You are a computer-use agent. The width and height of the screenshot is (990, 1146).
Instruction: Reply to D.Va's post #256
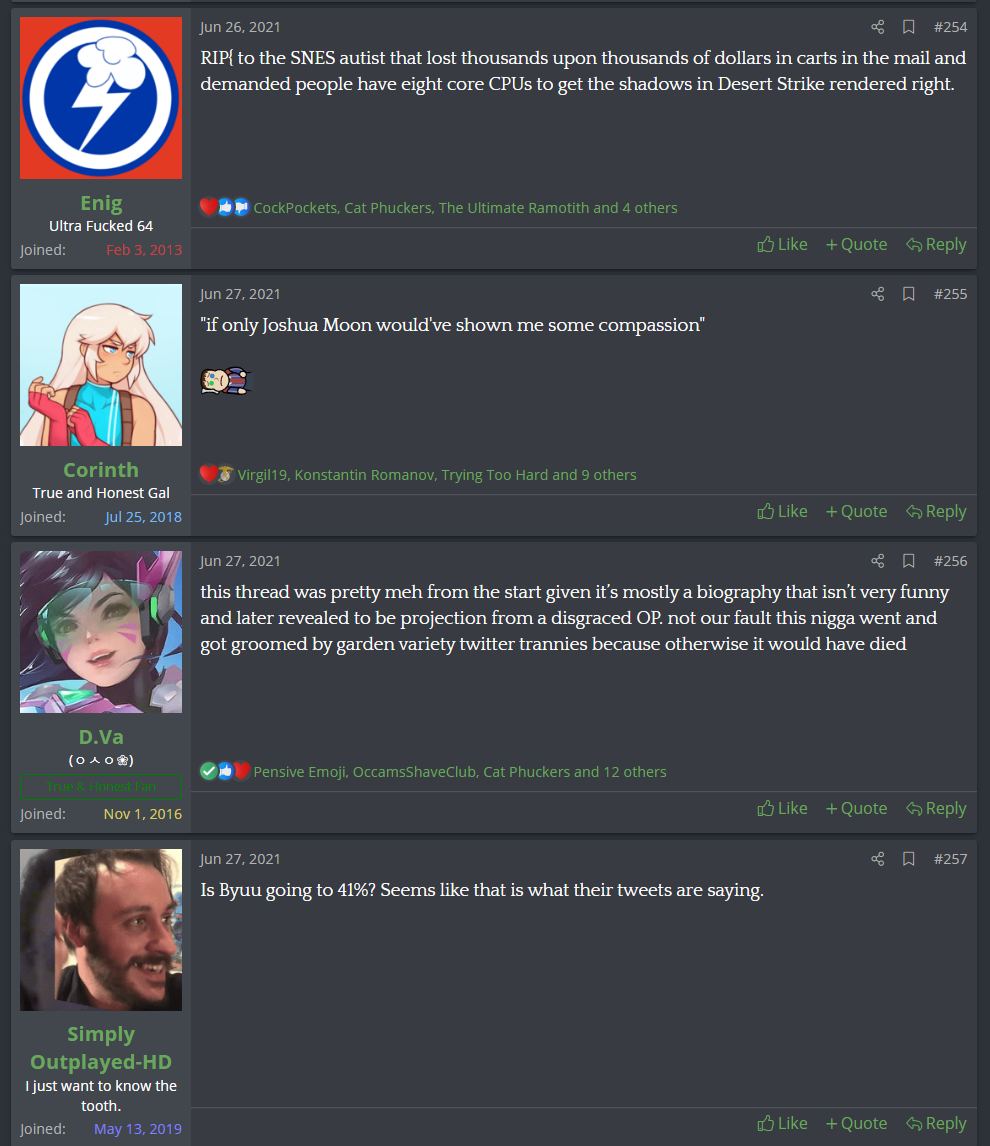(x=936, y=808)
